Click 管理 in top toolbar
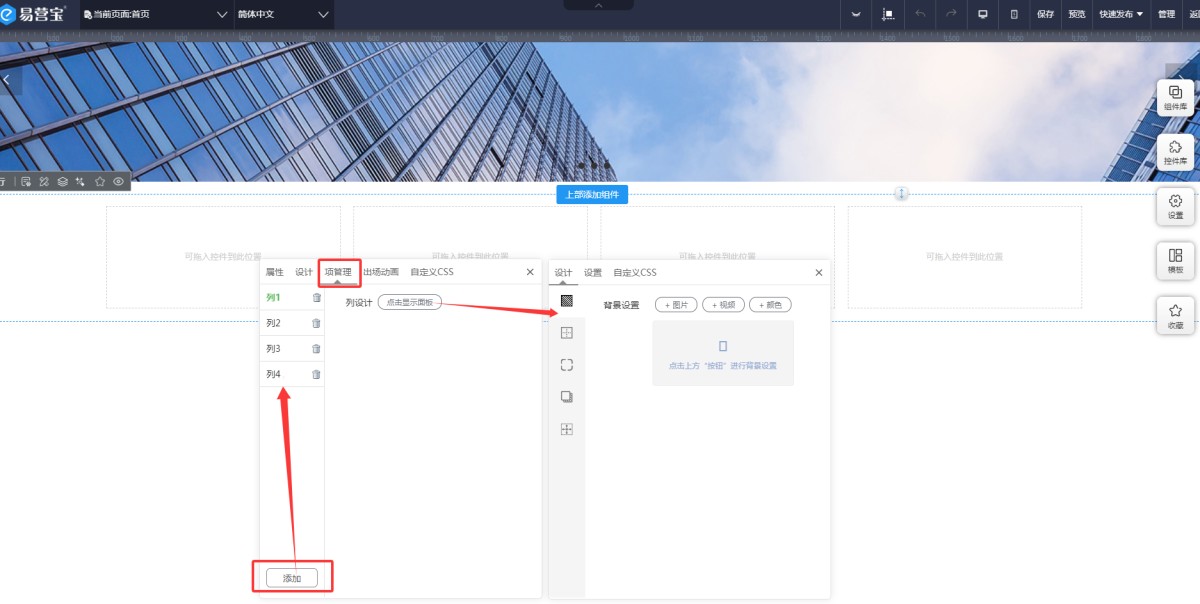Screen dimensions: 1200x604 (x=1166, y=14)
